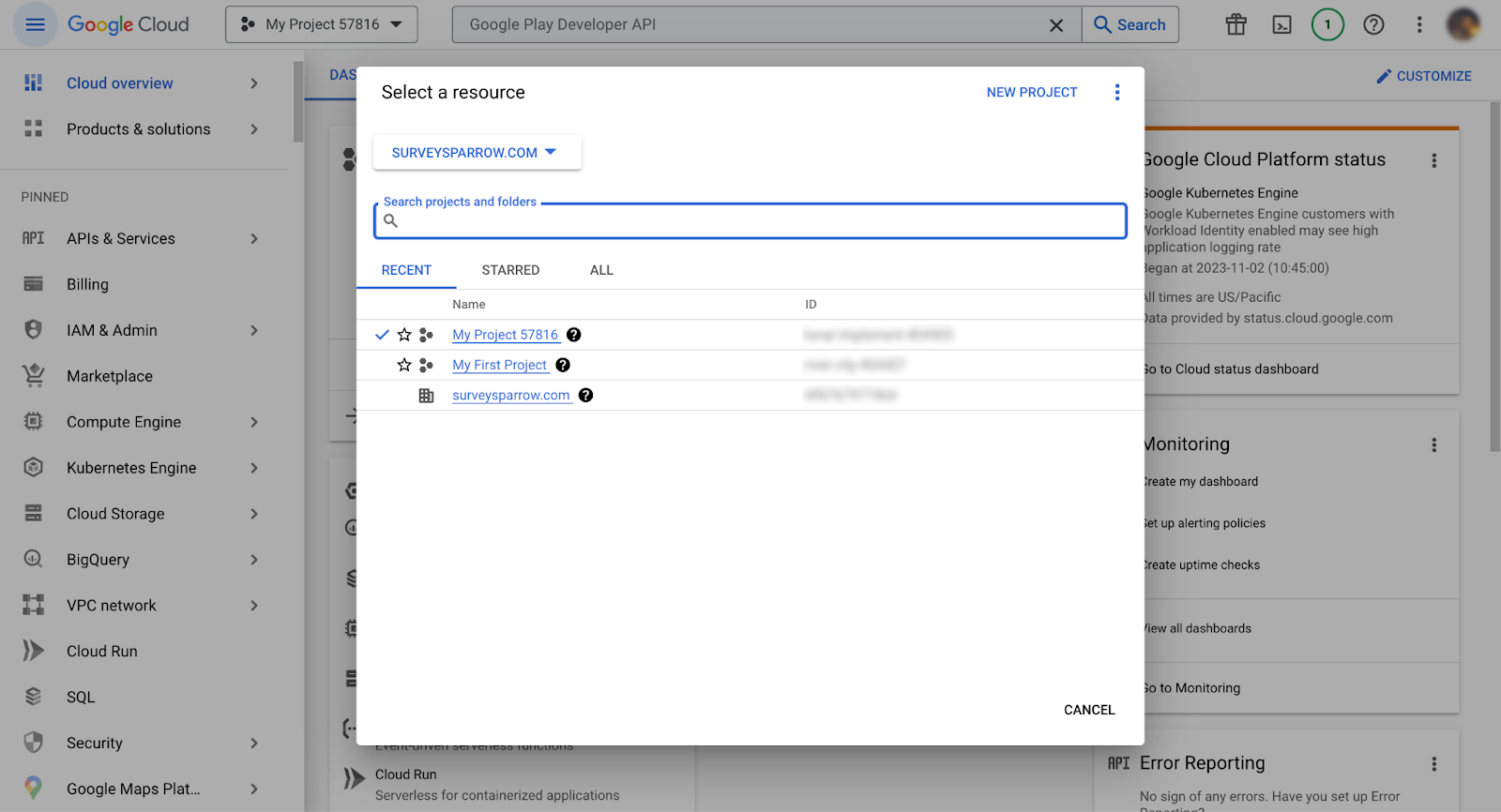Open the surveysparrow.com organization link
Image resolution: width=1501 pixels, height=812 pixels.
pyautogui.click(x=511, y=396)
